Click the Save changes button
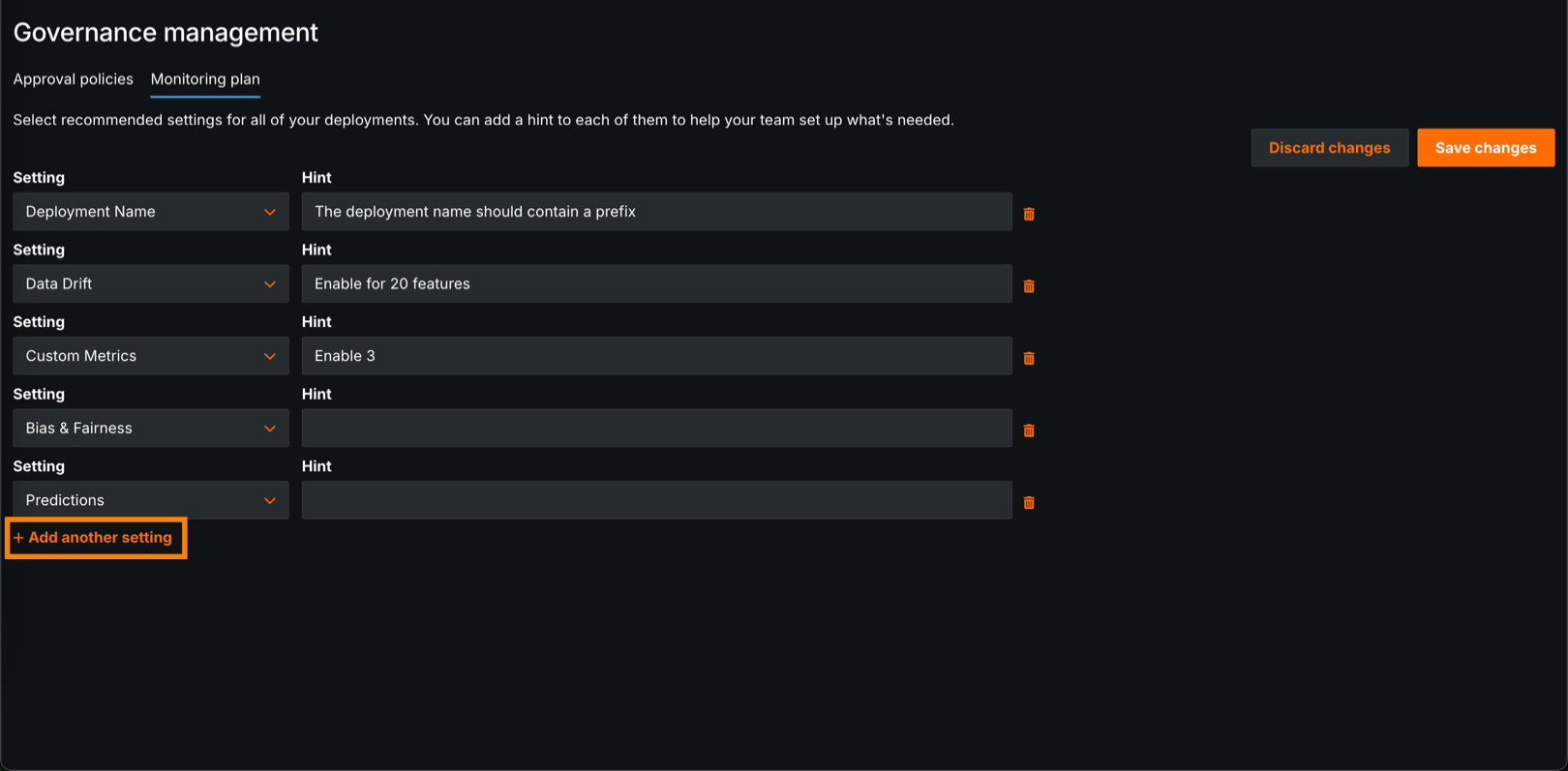 click(1485, 148)
